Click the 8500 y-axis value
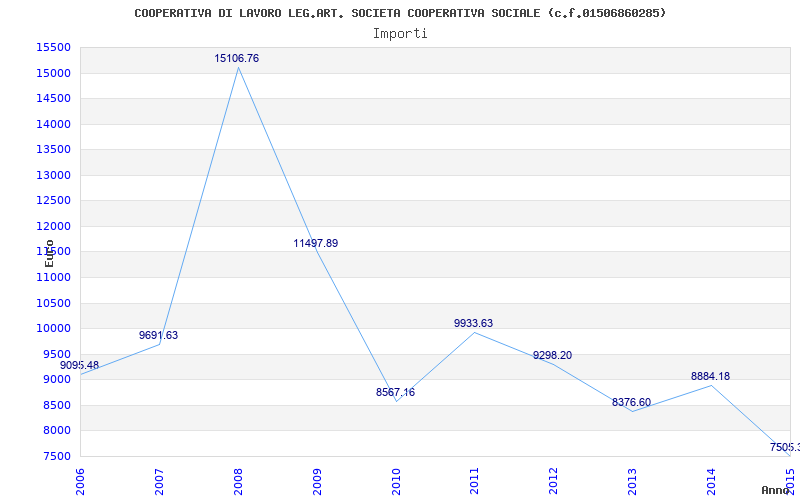This screenshot has height=500, width=800. 56,405
